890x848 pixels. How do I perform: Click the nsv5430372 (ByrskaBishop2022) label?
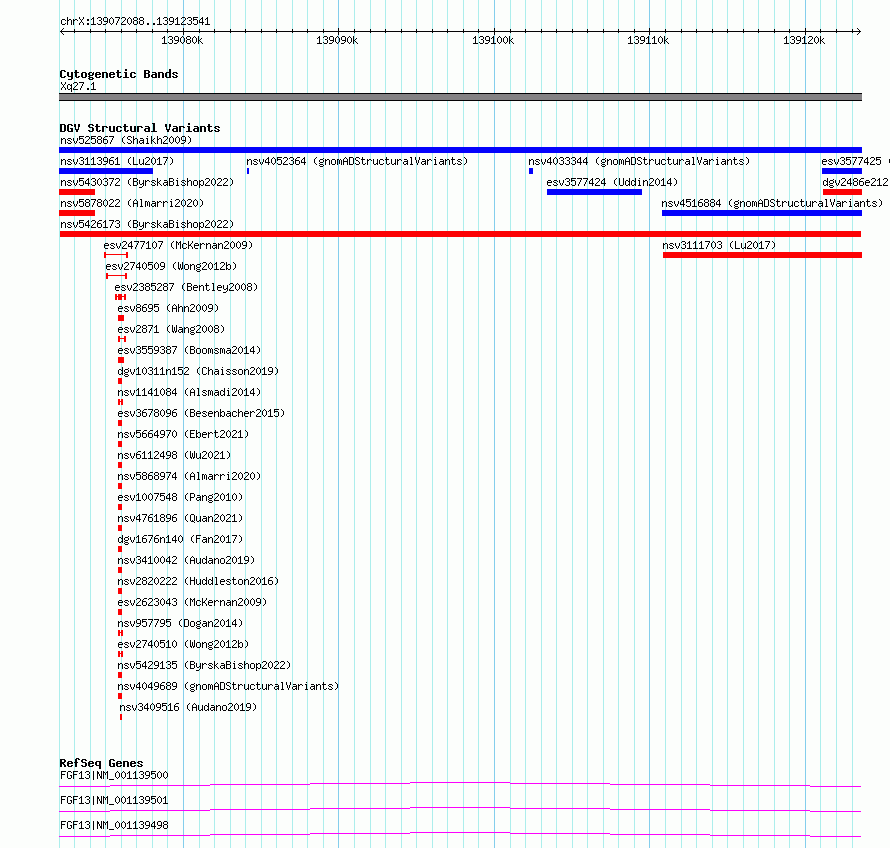[147, 182]
